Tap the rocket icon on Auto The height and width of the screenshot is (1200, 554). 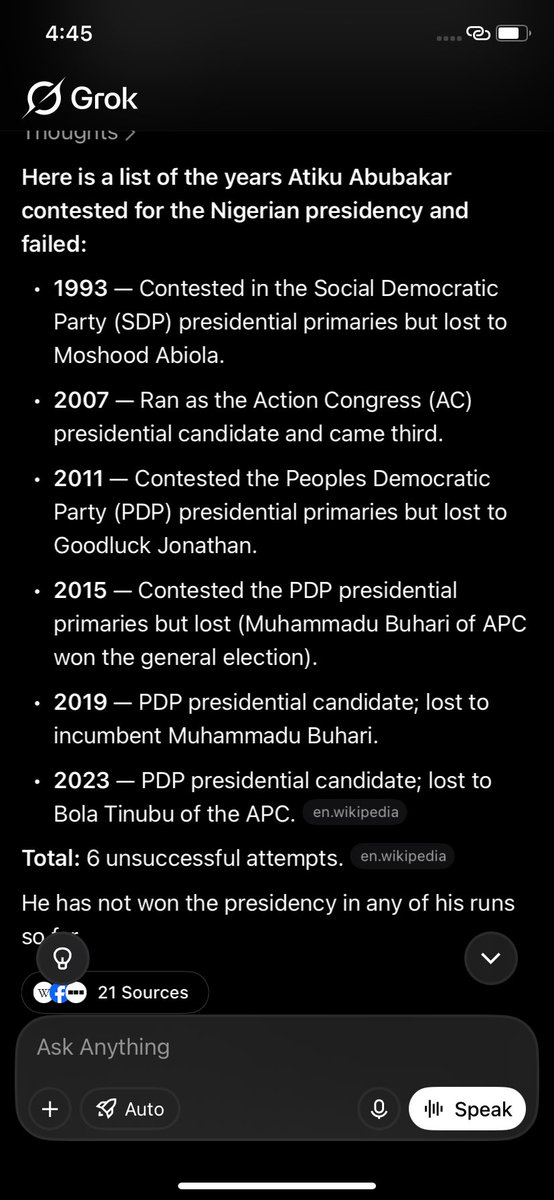pos(106,1108)
